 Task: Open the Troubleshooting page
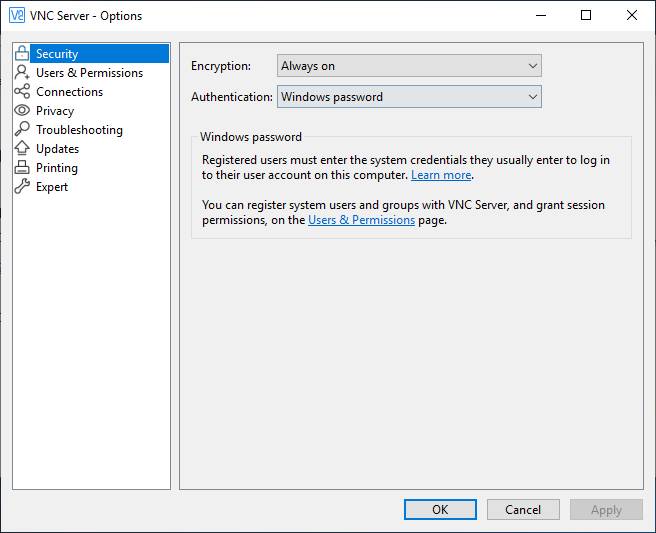coord(79,130)
